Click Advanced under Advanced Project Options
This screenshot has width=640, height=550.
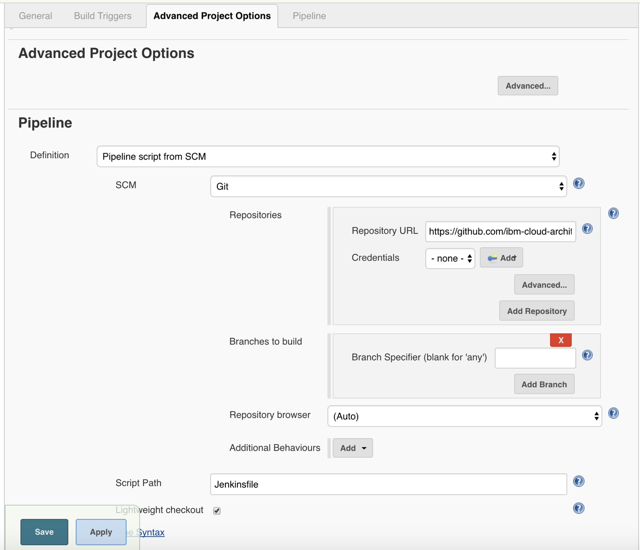tap(528, 86)
